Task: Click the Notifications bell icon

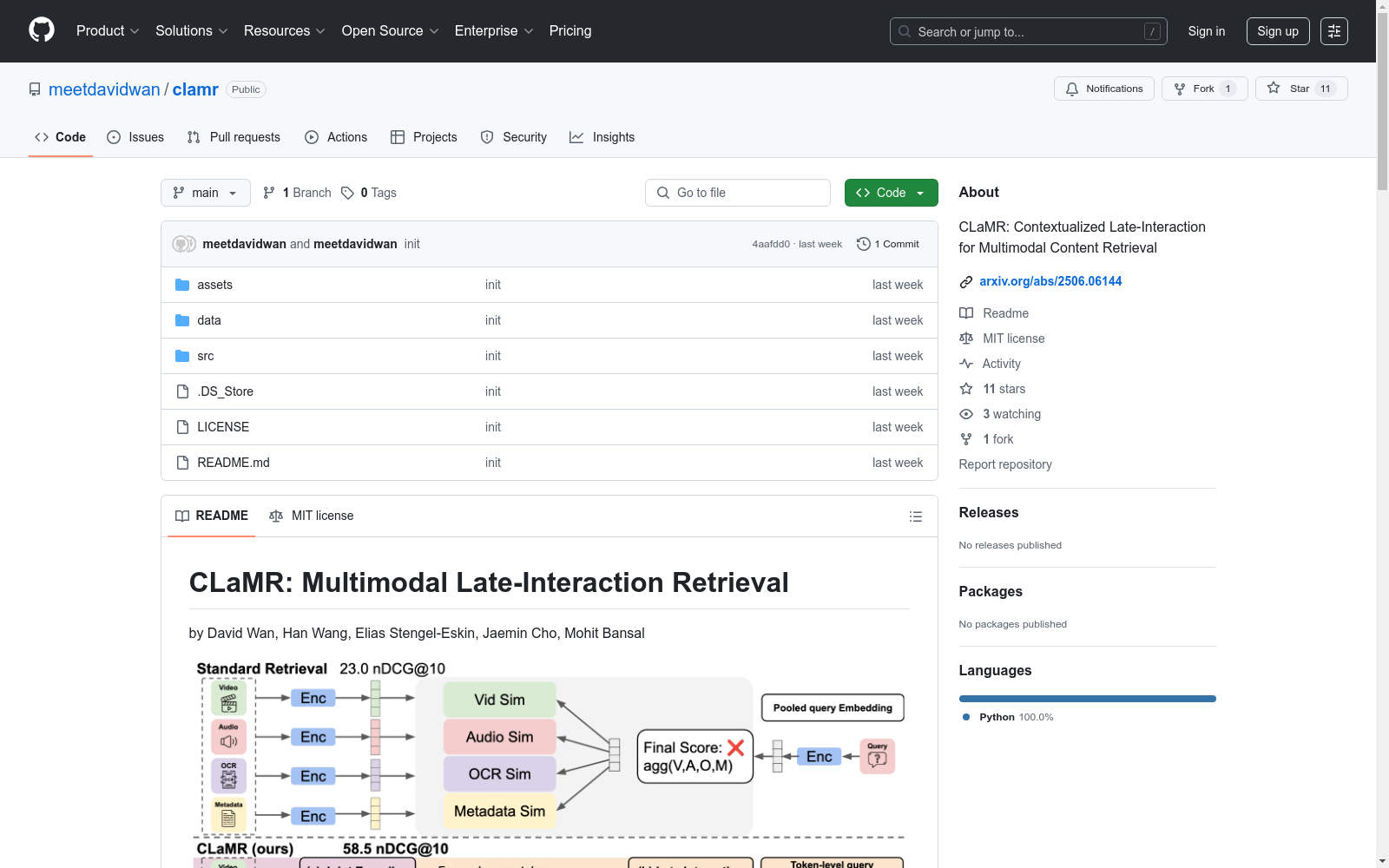Action: [x=1072, y=89]
